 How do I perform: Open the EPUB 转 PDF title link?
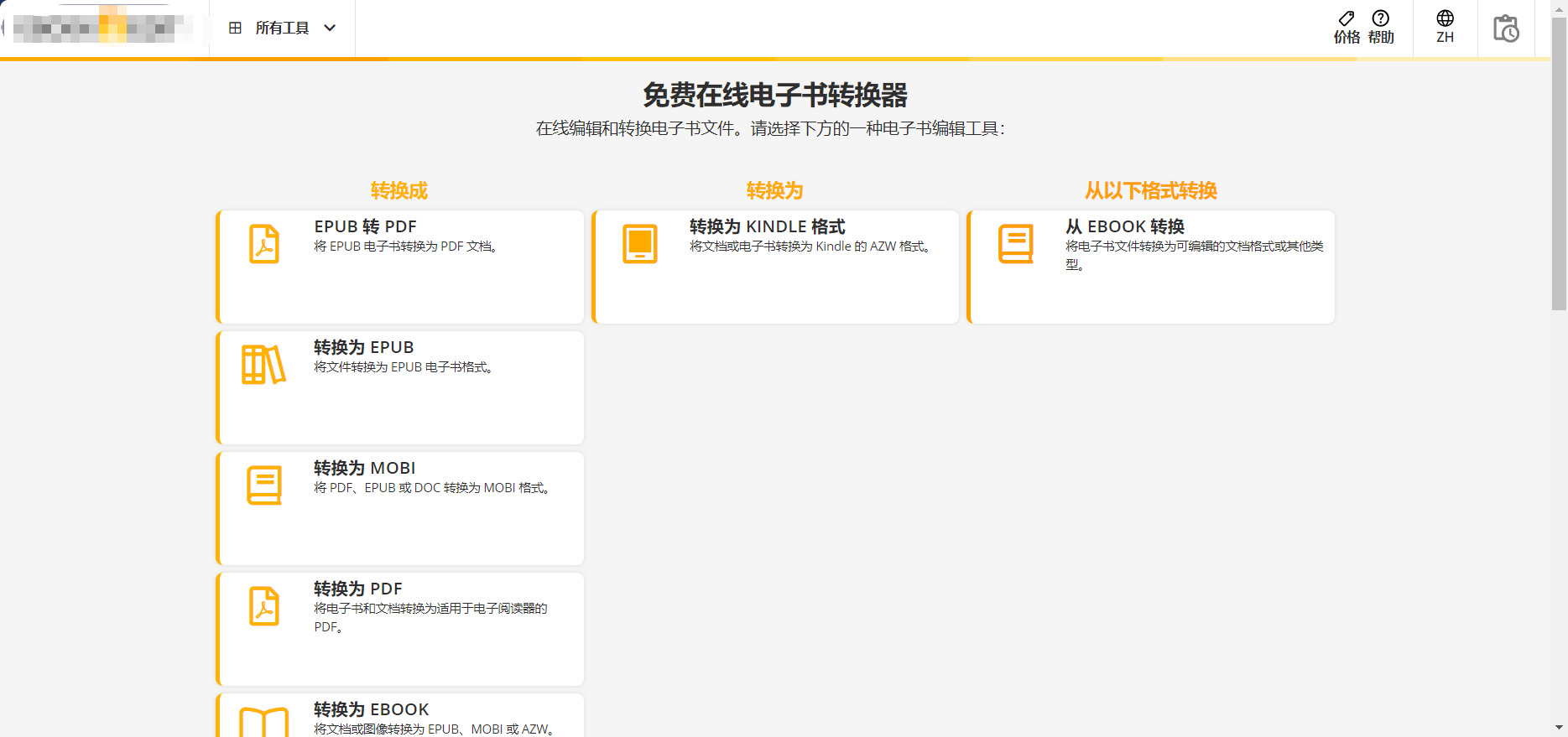point(365,226)
